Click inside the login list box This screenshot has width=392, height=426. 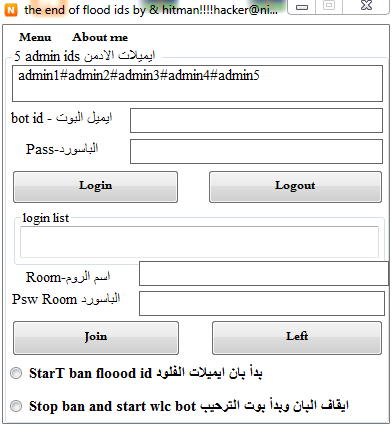click(x=199, y=242)
